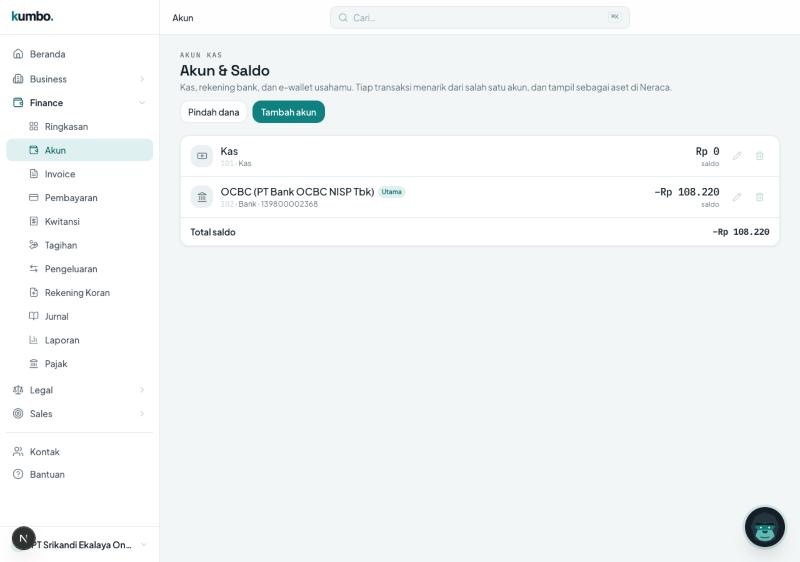This screenshot has height=562, width=800.
Task: Click the Legal scales icon
Action: [x=18, y=390]
